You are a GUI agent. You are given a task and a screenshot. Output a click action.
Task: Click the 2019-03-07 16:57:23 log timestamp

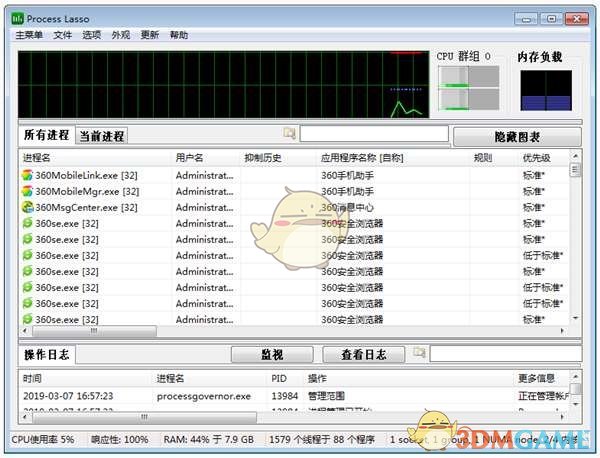68,396
